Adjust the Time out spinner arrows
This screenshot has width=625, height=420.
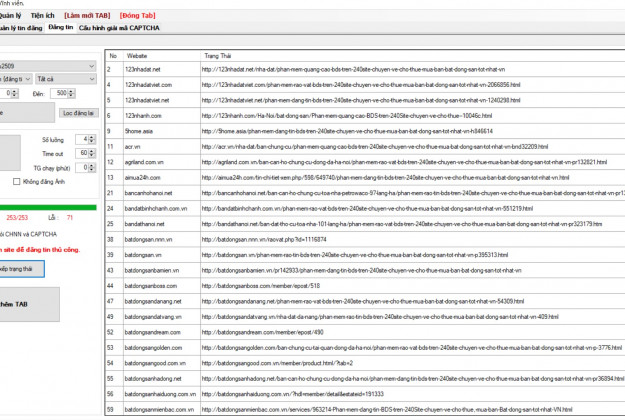[x=92, y=153]
